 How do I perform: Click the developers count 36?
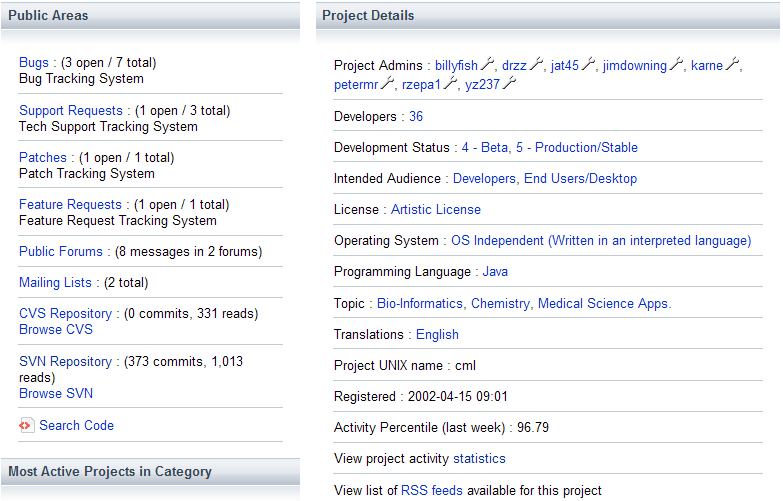416,117
